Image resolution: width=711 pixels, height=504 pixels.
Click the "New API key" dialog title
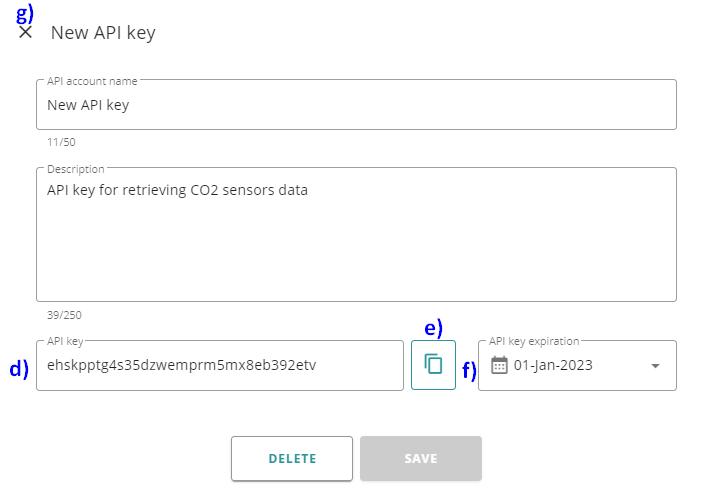[x=103, y=32]
